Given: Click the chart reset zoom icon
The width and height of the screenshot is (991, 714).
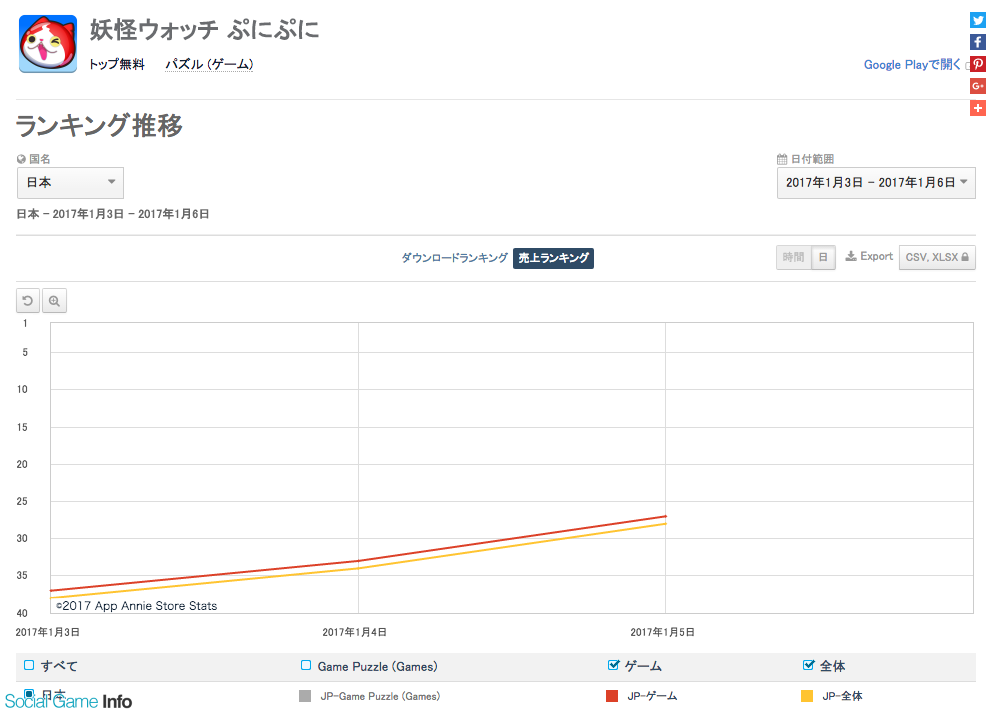Looking at the screenshot, I should pos(28,301).
